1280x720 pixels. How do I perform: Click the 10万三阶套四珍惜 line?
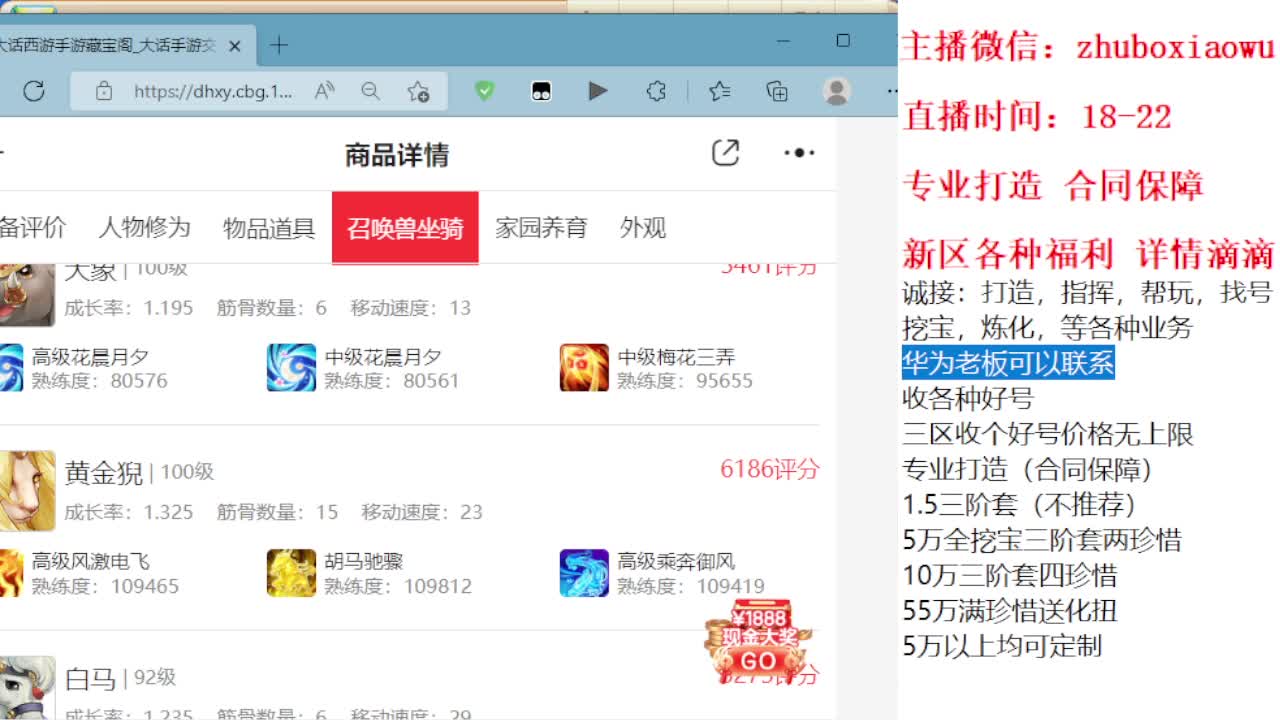click(1010, 576)
